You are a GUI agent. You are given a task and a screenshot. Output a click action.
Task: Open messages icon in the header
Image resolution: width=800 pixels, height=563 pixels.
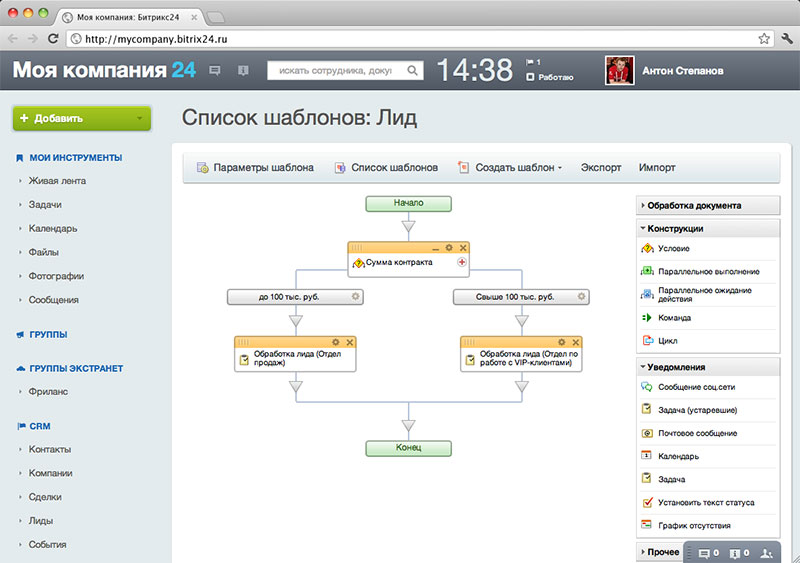pyautogui.click(x=215, y=70)
